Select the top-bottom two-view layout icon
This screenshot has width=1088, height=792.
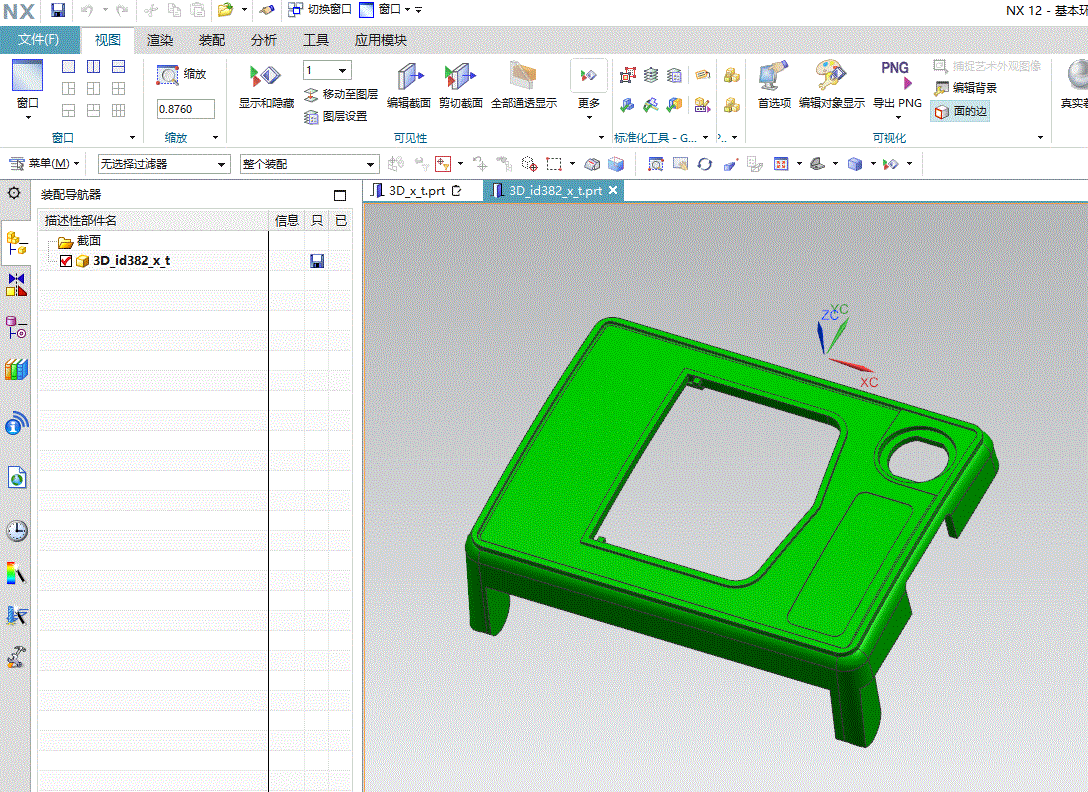[119, 67]
